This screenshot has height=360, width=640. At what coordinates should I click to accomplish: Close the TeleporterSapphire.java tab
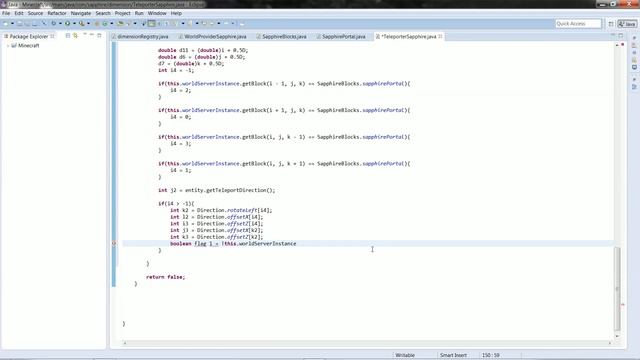coord(440,36)
